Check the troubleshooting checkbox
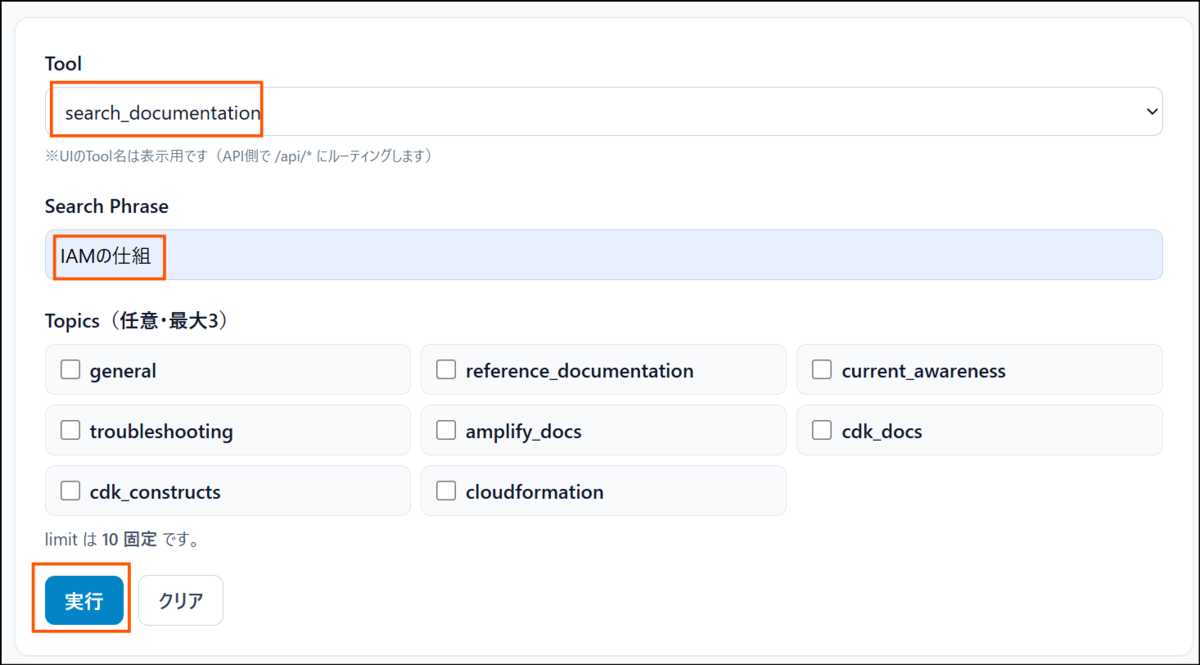1200x665 pixels. (70, 430)
